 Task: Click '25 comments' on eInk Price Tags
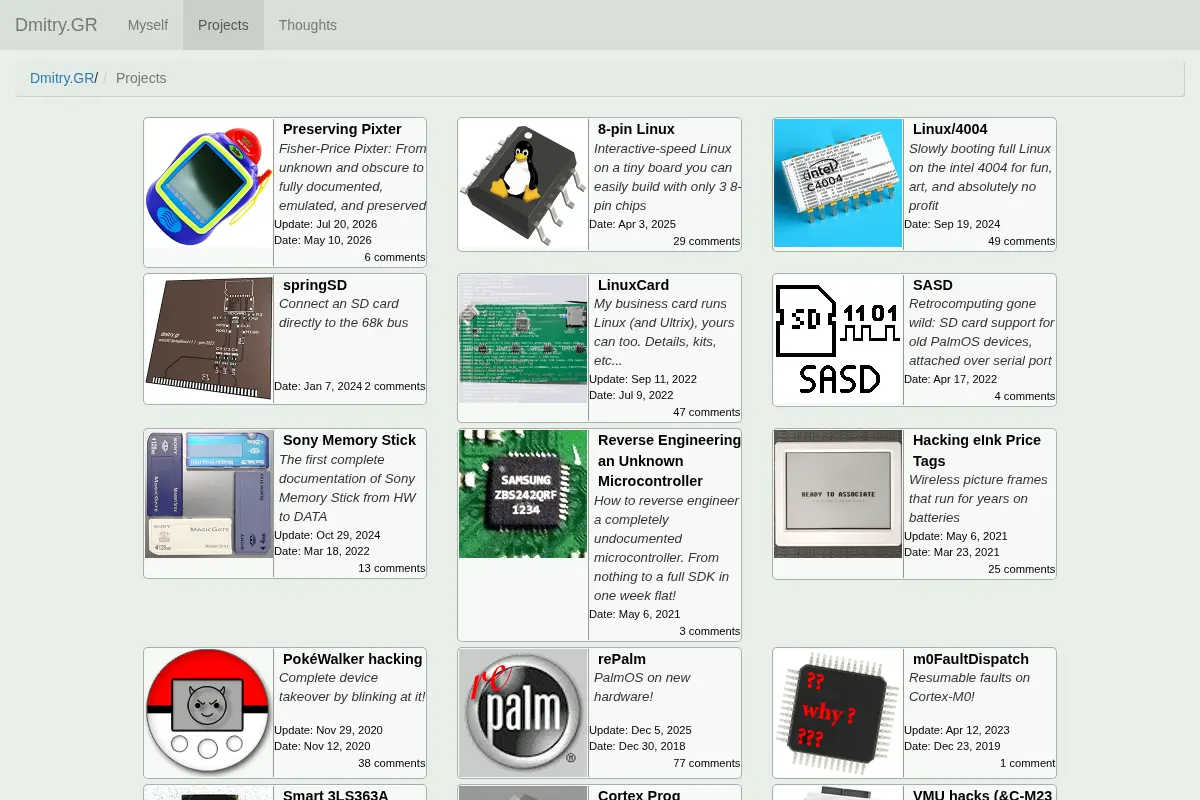tap(1022, 569)
